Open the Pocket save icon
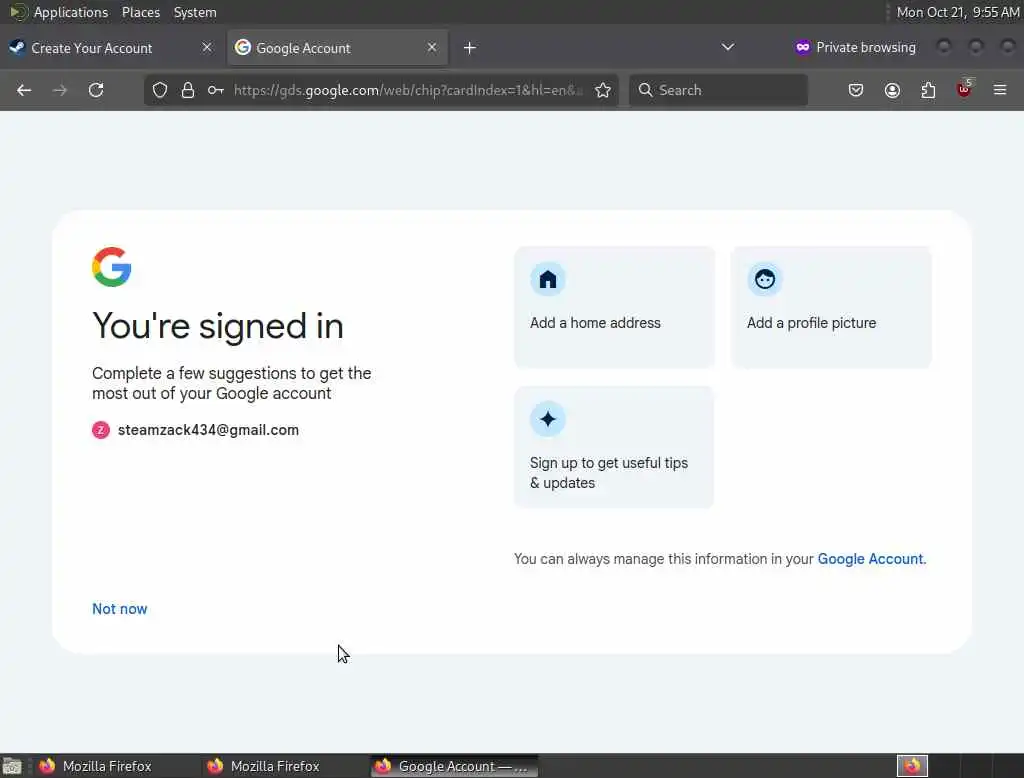Screen dimensions: 1024x778 coord(856,90)
